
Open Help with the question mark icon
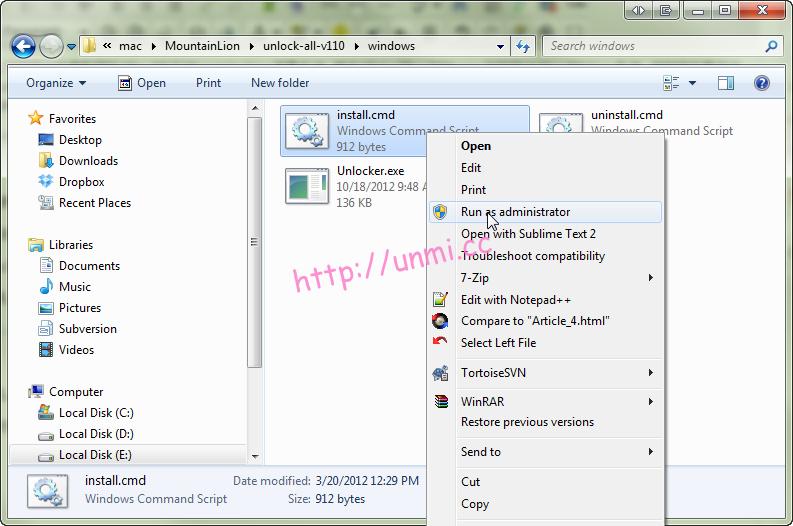point(762,83)
